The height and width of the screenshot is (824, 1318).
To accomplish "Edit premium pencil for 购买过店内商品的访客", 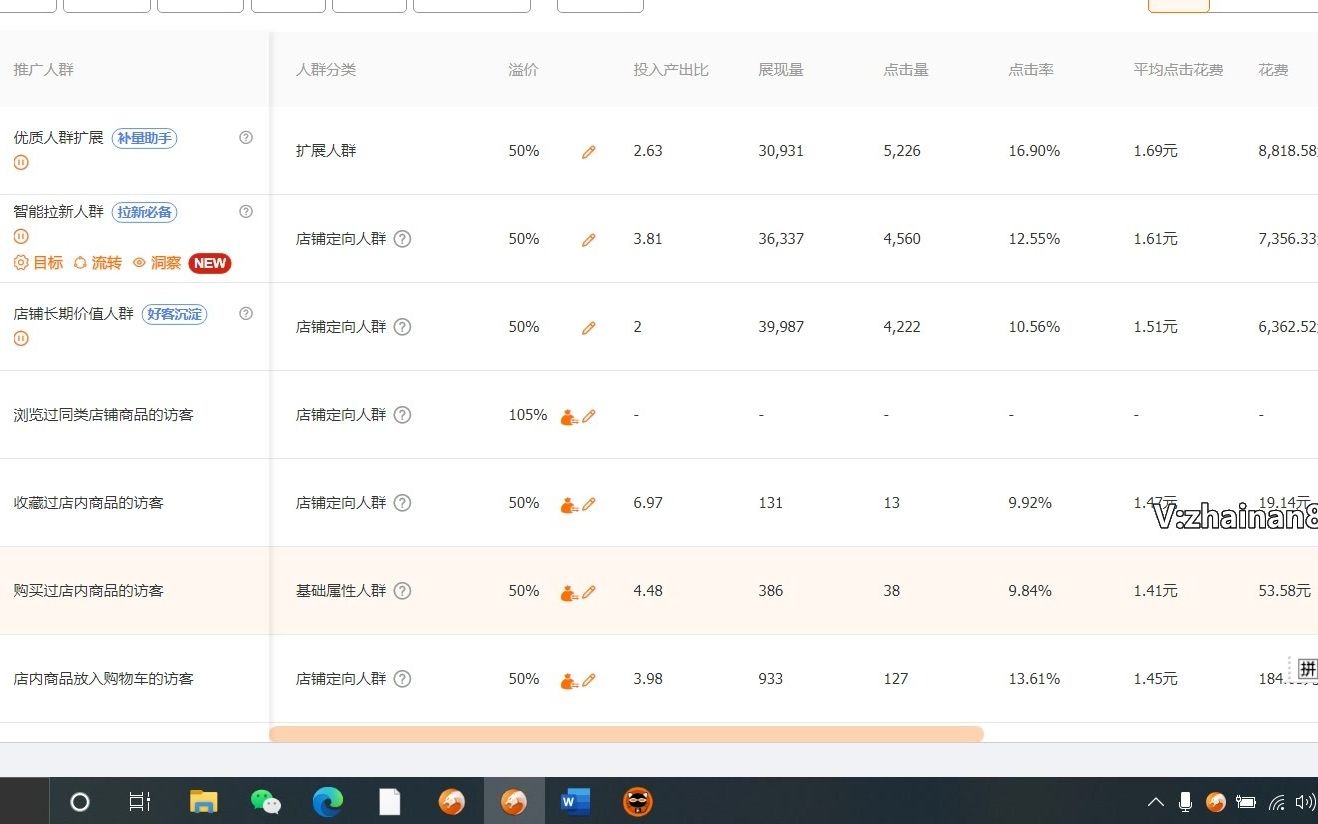I will 589,592.
